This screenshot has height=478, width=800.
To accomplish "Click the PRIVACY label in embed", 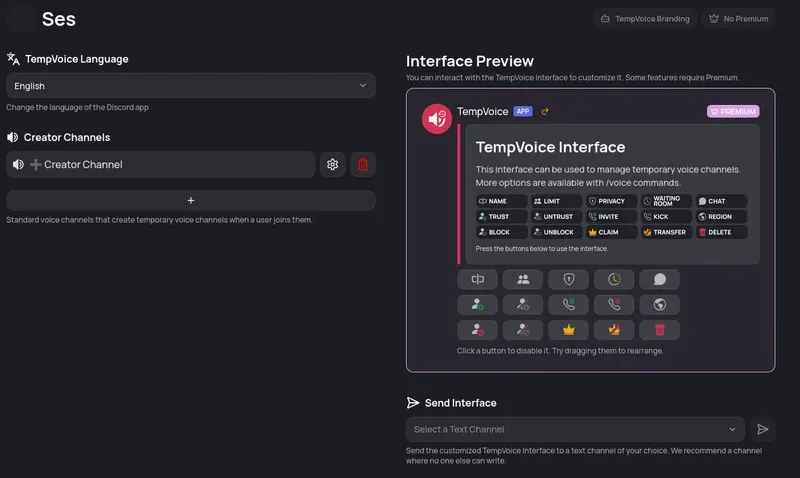I will point(611,201).
